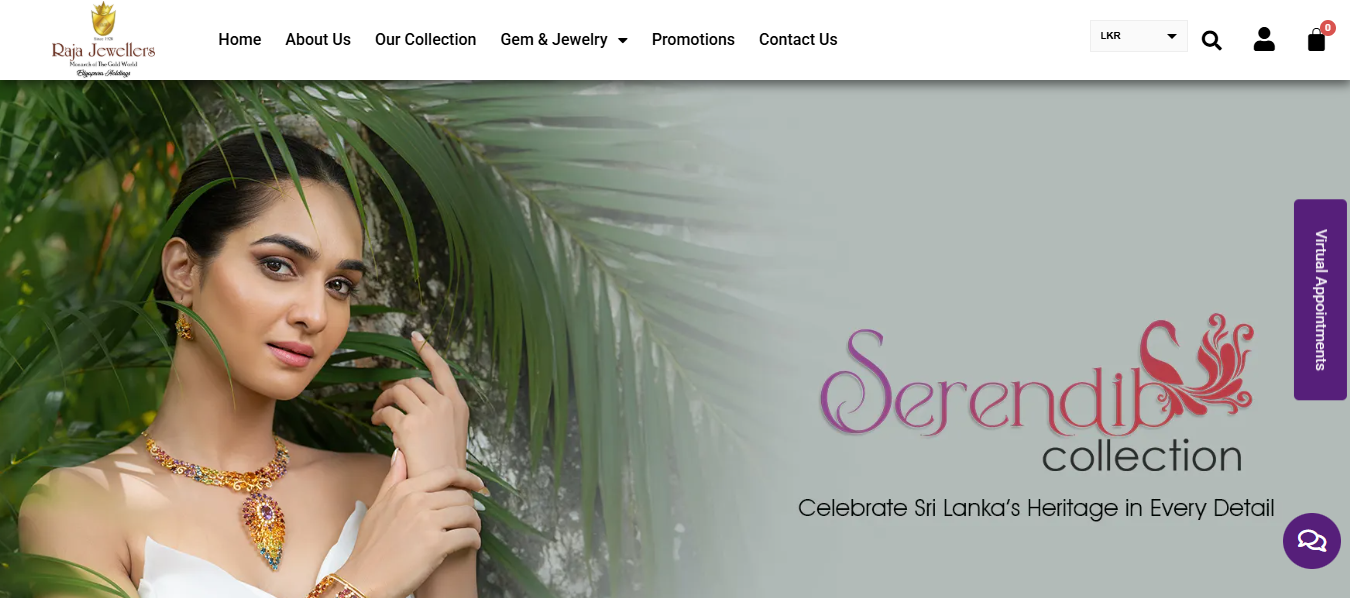The height and width of the screenshot is (598, 1350).
Task: Click the red cart count badge
Action: coord(1327,28)
